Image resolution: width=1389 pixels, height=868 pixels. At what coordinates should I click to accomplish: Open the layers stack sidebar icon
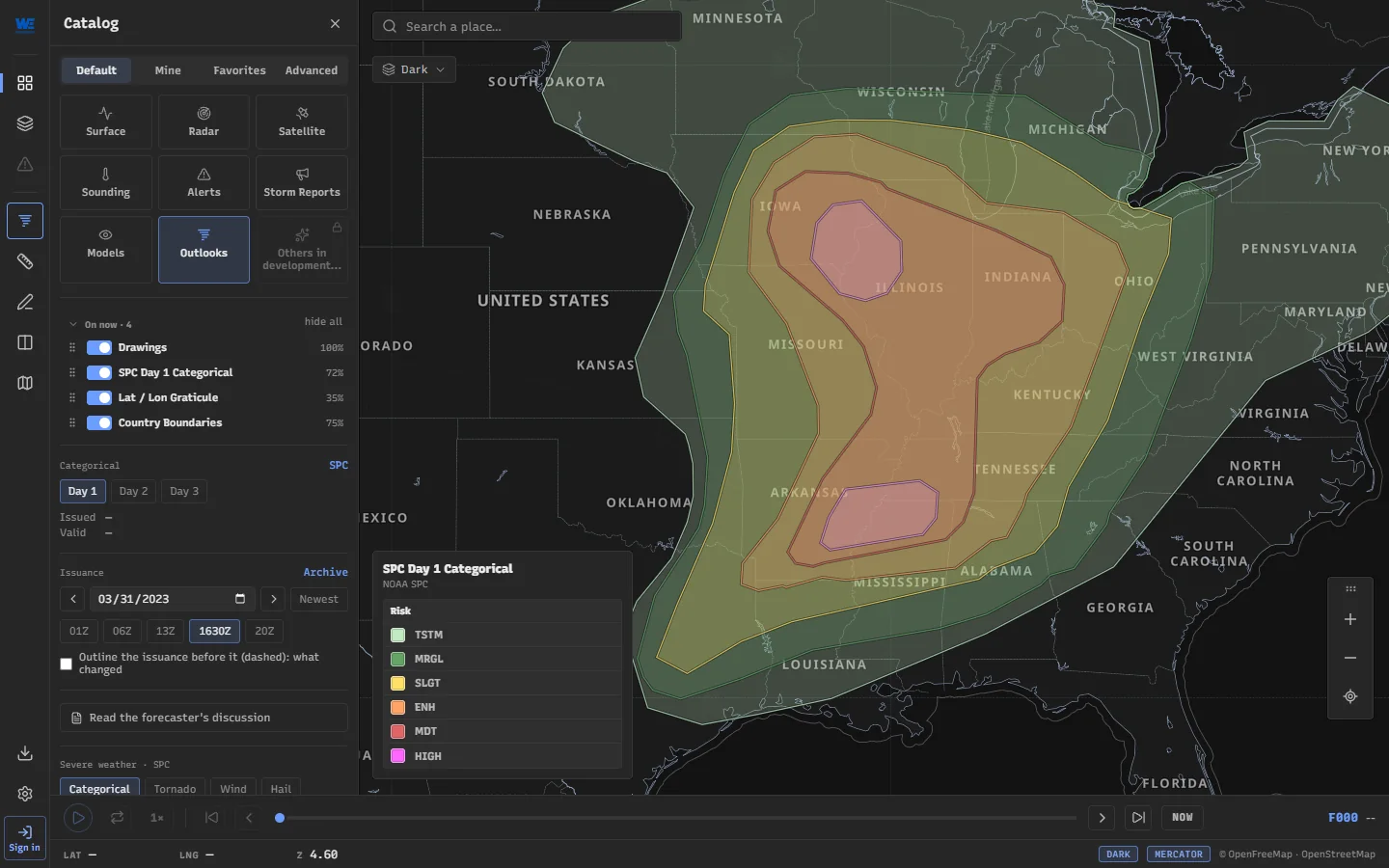click(x=25, y=123)
